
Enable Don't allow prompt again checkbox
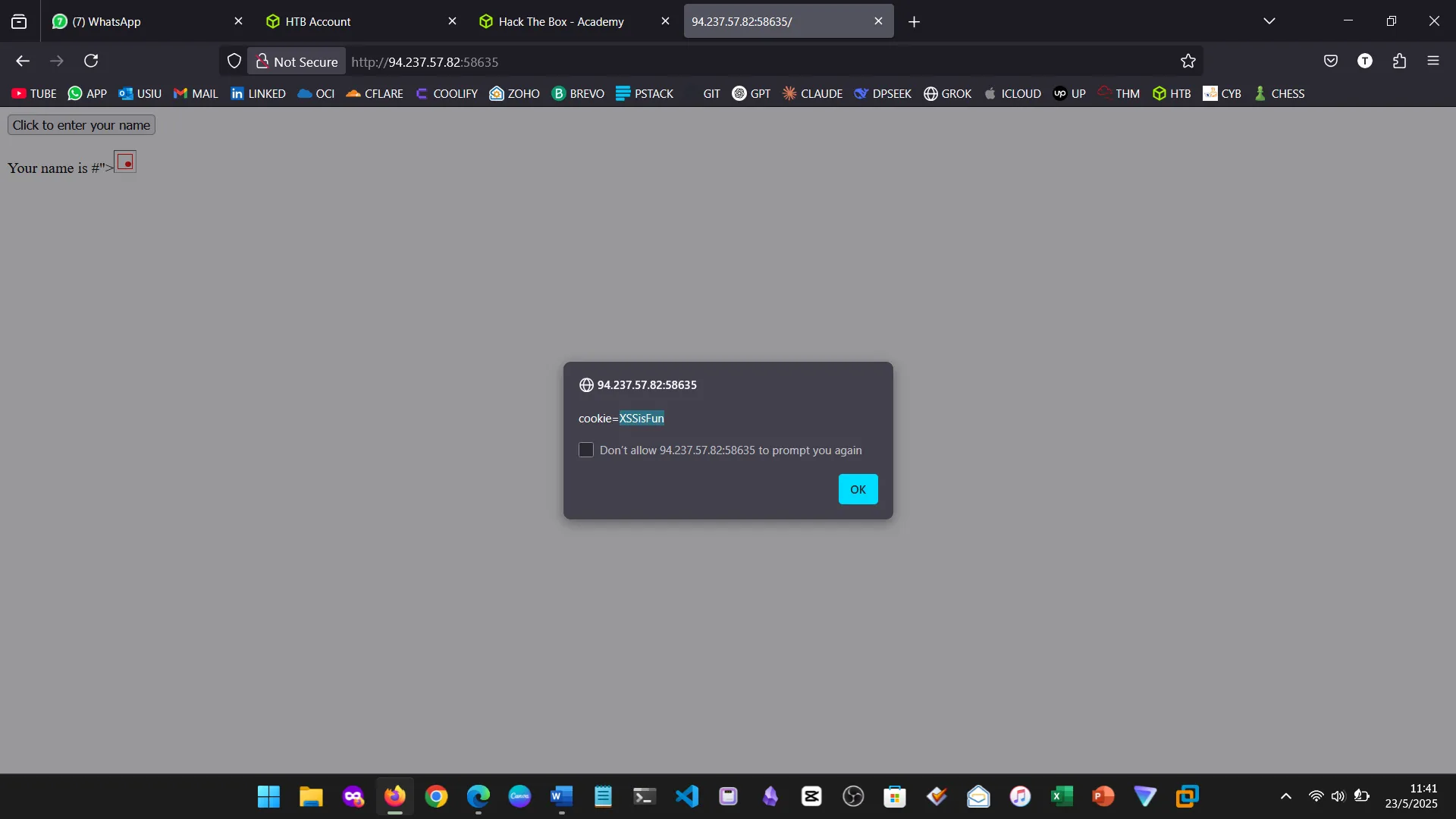[x=586, y=450]
